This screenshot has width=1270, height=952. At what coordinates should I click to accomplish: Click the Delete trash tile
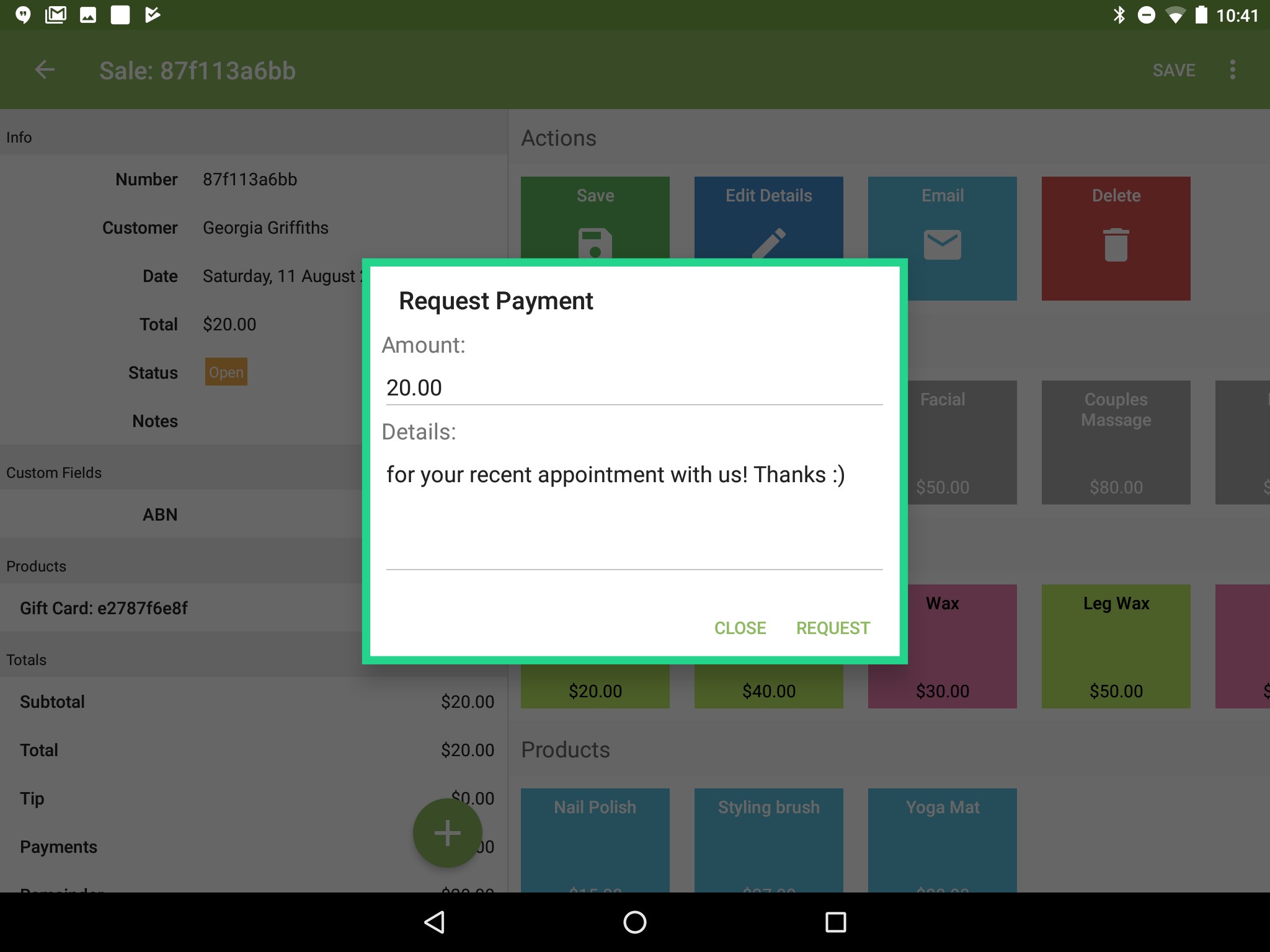coord(1116,239)
